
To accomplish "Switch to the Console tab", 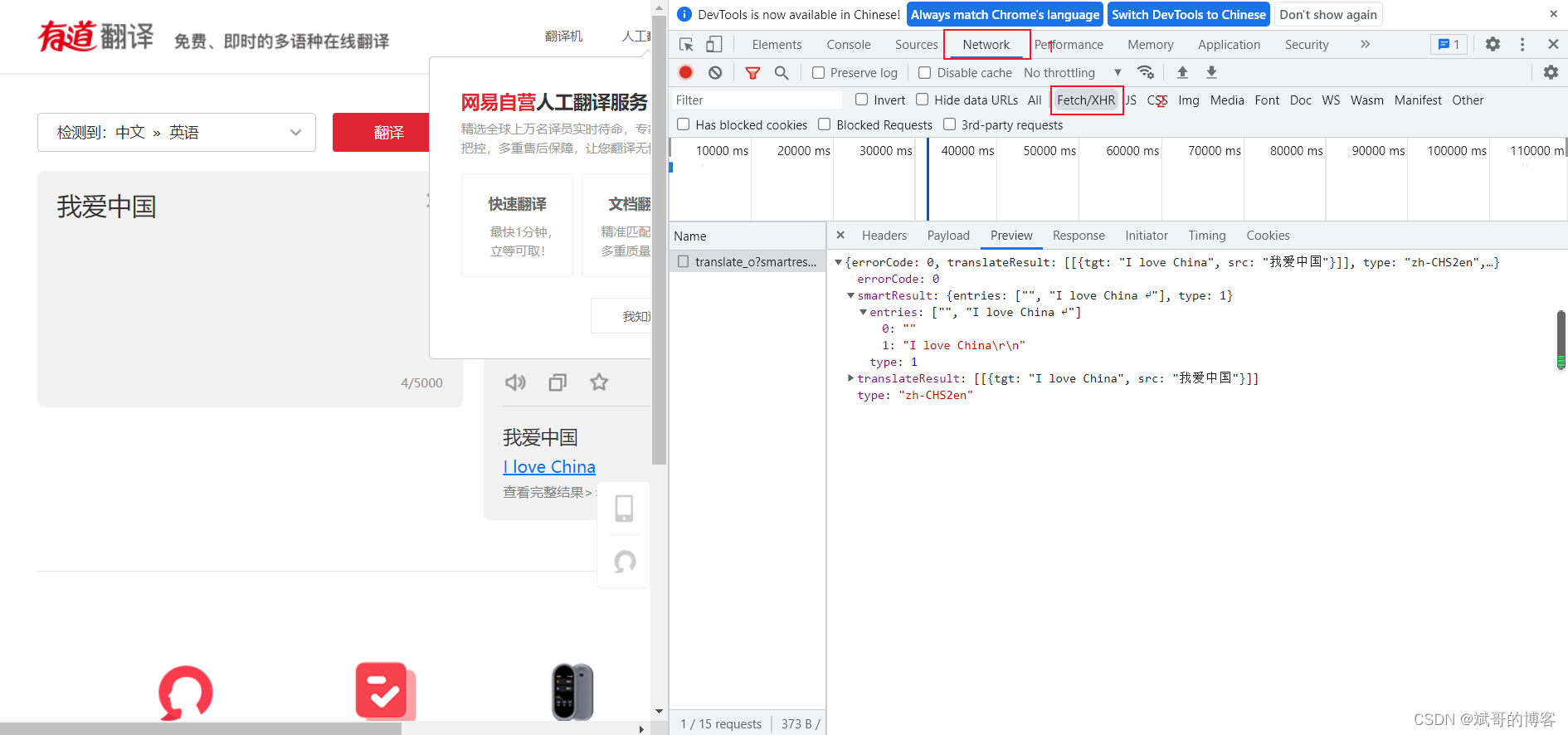I will 848,45.
